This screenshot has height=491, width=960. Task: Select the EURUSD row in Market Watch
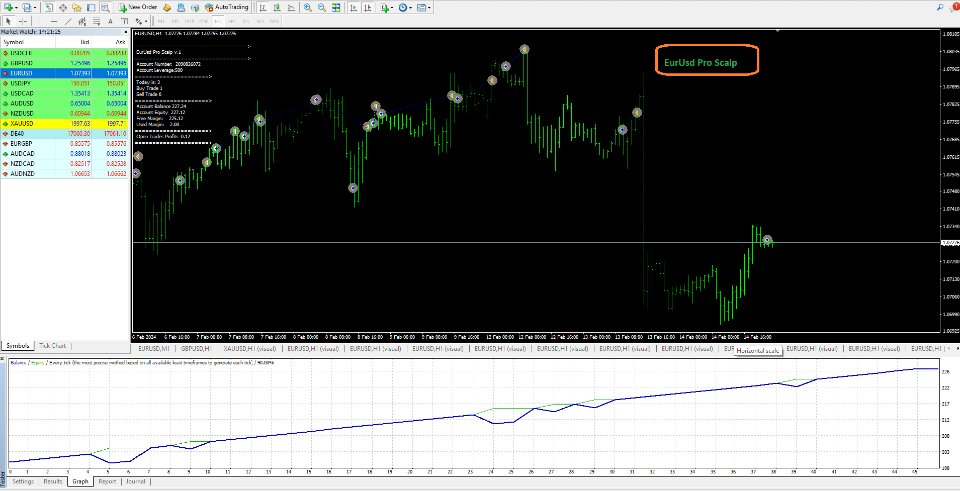64,73
